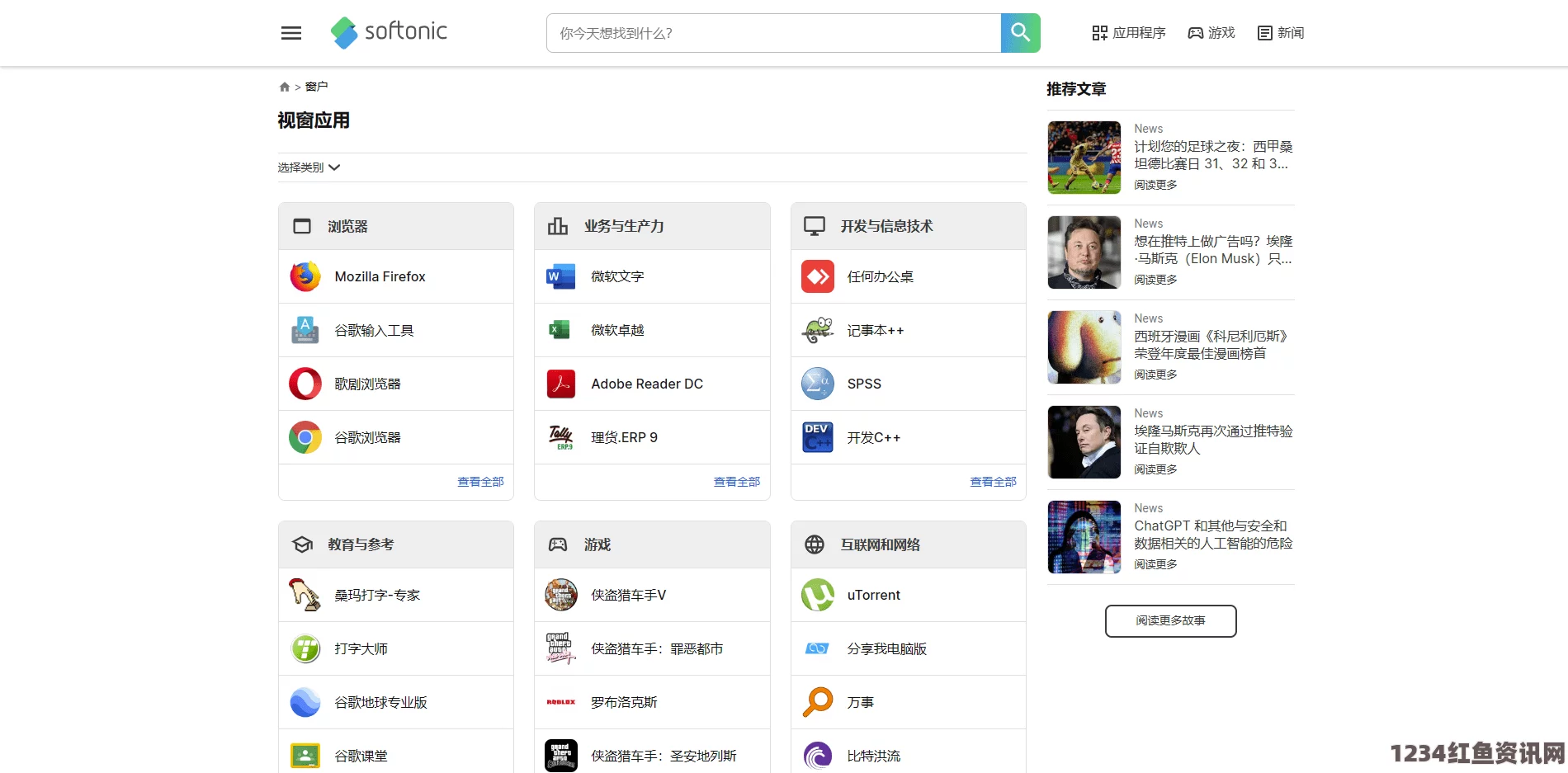The width and height of the screenshot is (1568, 773).
Task: Click the AnyDesk 任何办公桌 icon
Action: [x=818, y=276]
